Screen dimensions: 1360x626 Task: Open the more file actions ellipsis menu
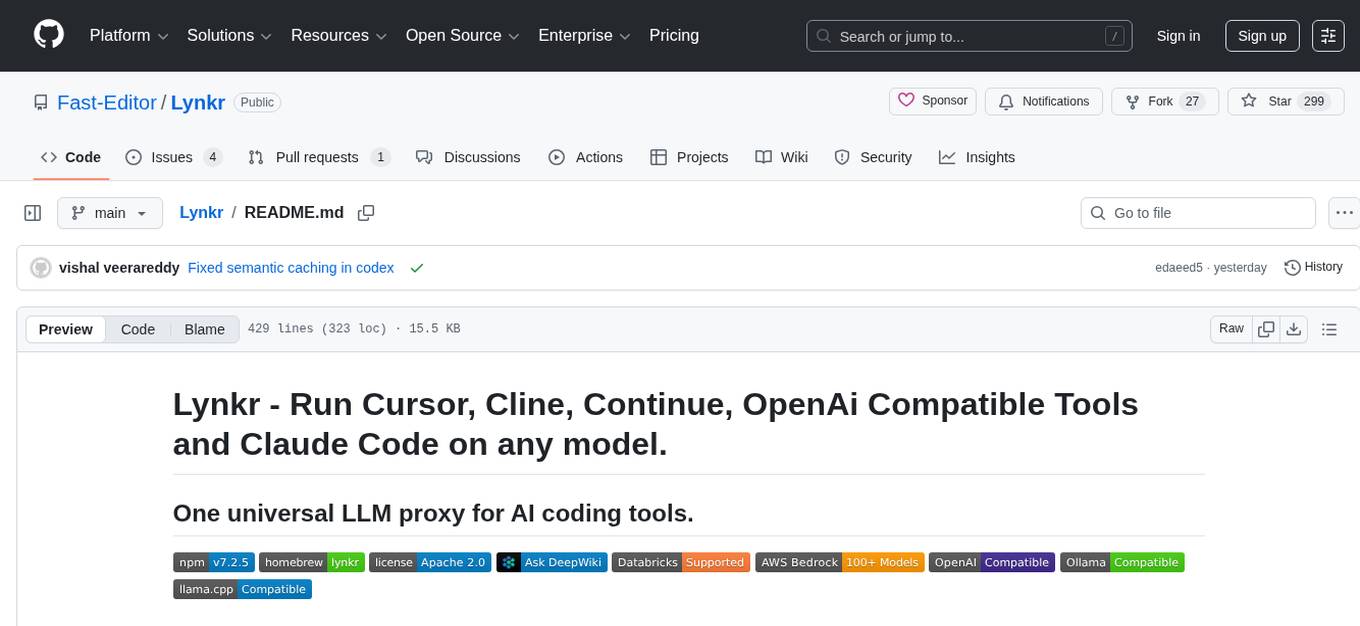1344,212
